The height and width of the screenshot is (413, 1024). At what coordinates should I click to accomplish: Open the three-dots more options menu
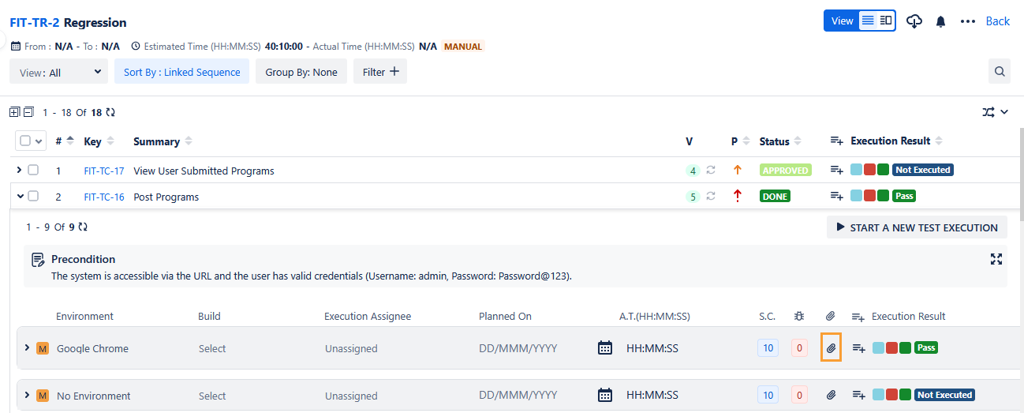click(x=967, y=22)
